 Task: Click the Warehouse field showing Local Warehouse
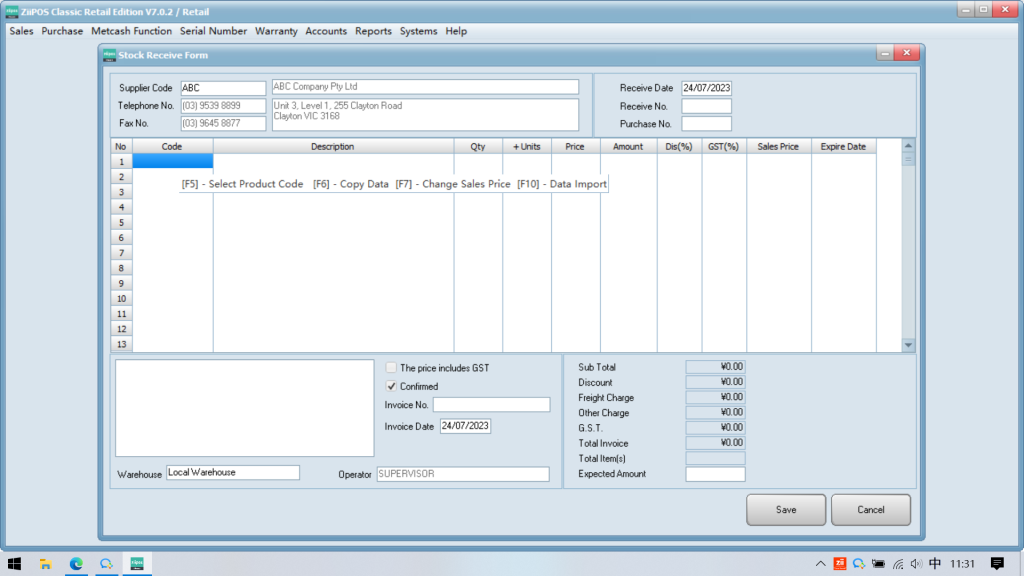tap(233, 473)
